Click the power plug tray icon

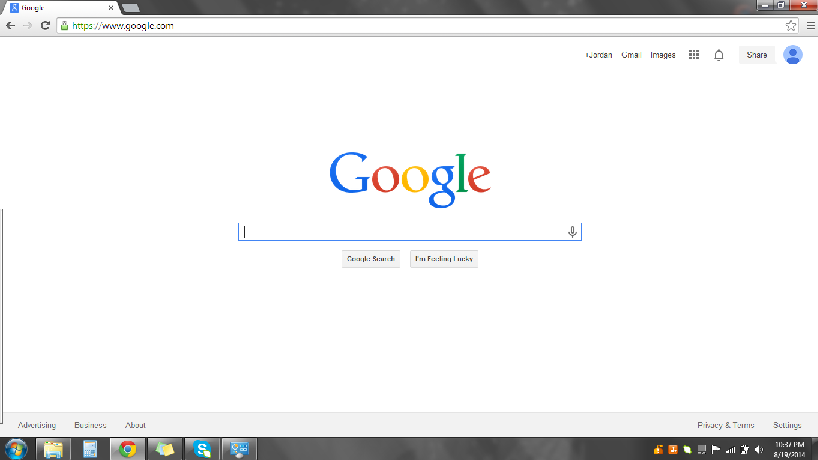point(745,450)
